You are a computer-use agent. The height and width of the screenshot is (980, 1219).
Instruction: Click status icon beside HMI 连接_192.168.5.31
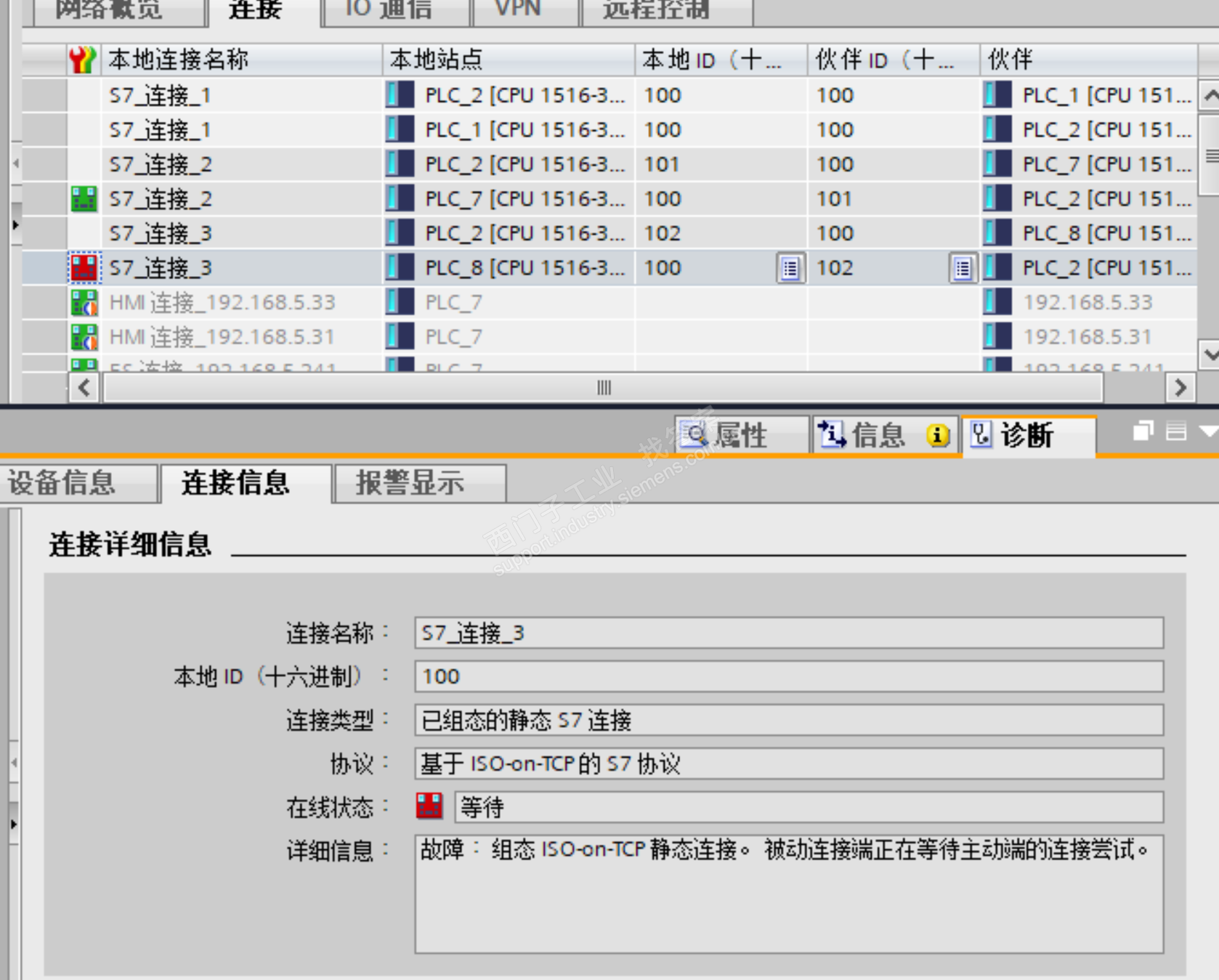[x=84, y=336]
